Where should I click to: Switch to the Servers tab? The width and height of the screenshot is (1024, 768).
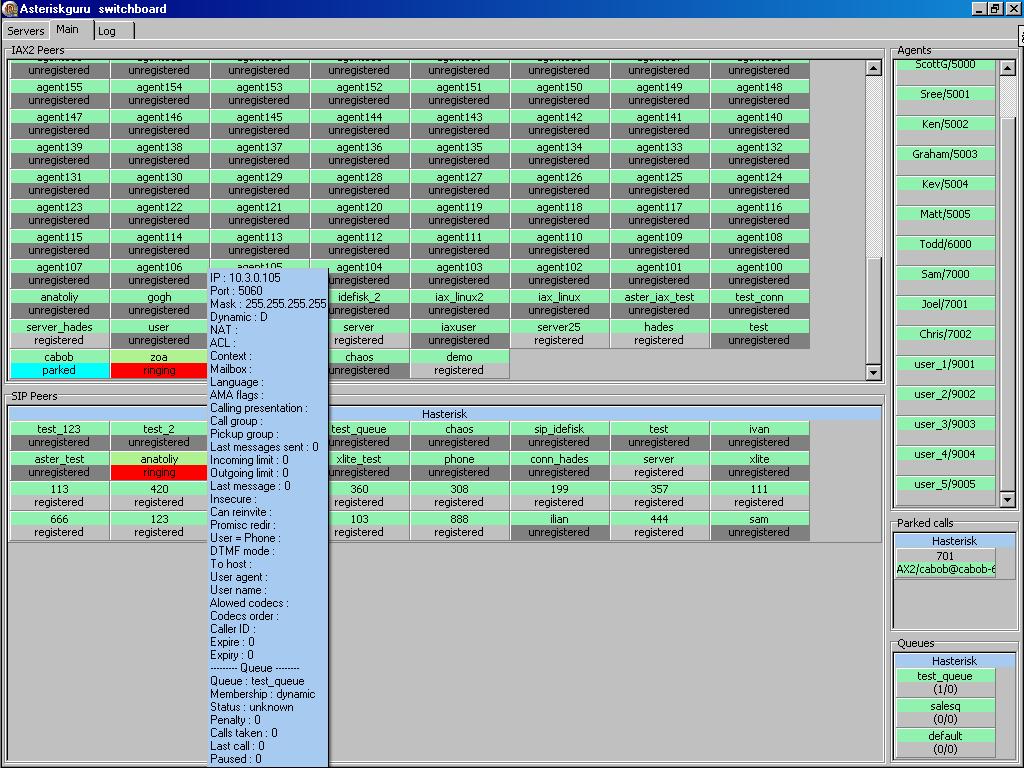click(x=26, y=31)
